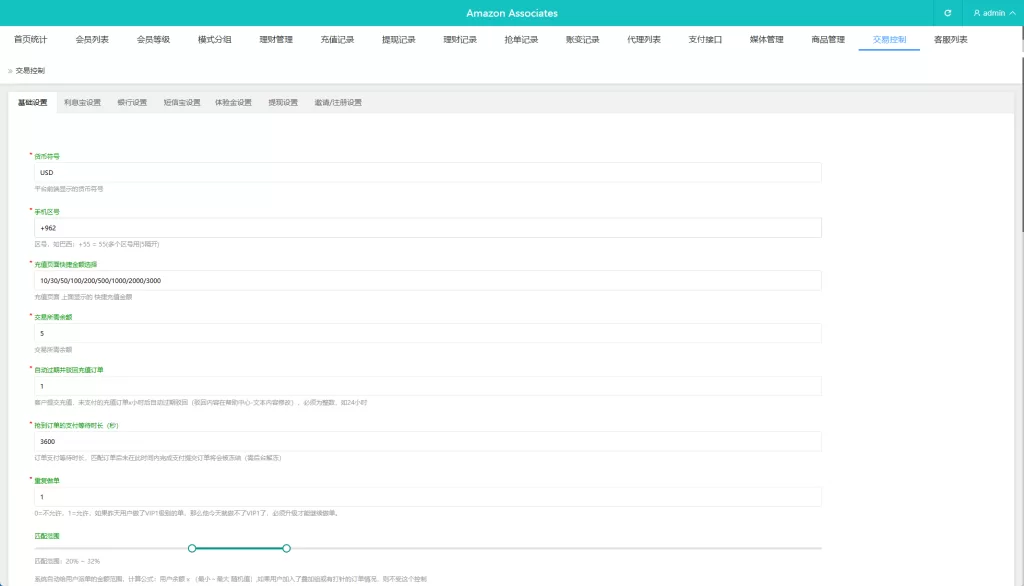This screenshot has width=1024, height=586.
Task: Open the 充值记录 navigation item
Action: pos(337,40)
